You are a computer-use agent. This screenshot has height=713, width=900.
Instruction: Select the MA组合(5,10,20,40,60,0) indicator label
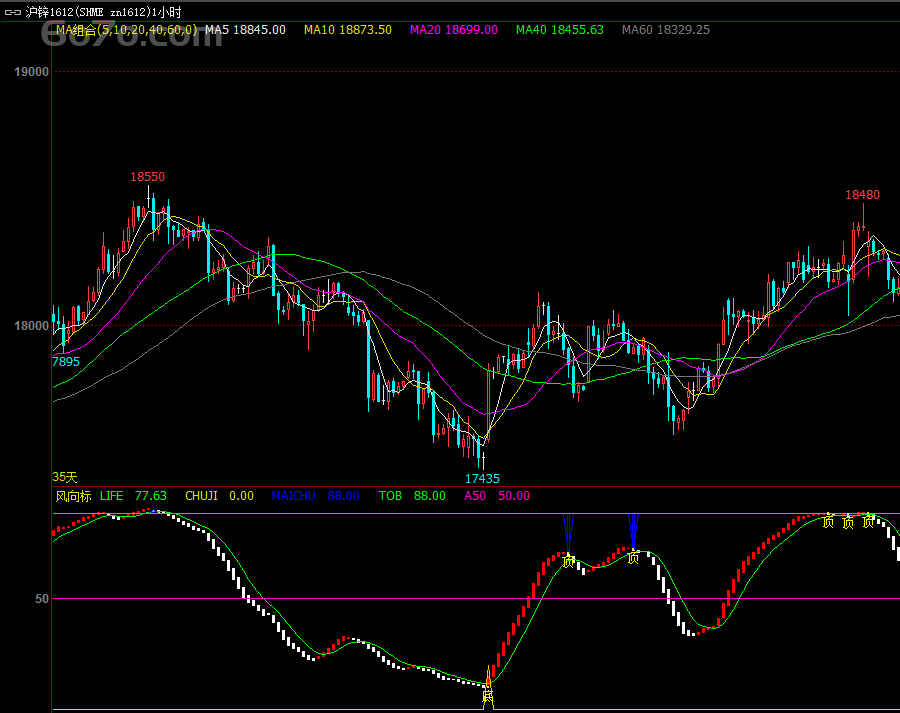[127, 30]
